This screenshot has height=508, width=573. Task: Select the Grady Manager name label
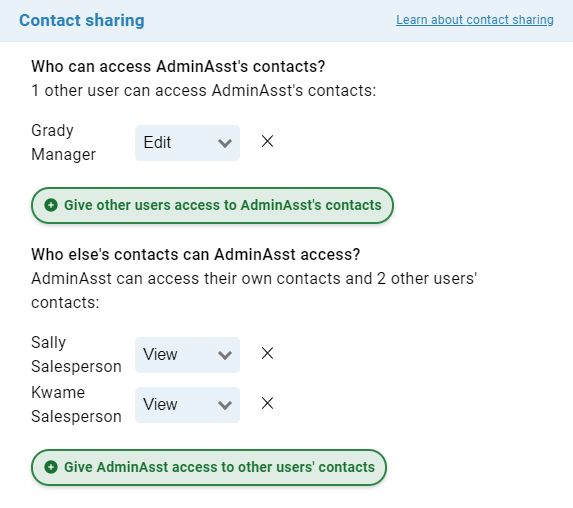click(64, 143)
